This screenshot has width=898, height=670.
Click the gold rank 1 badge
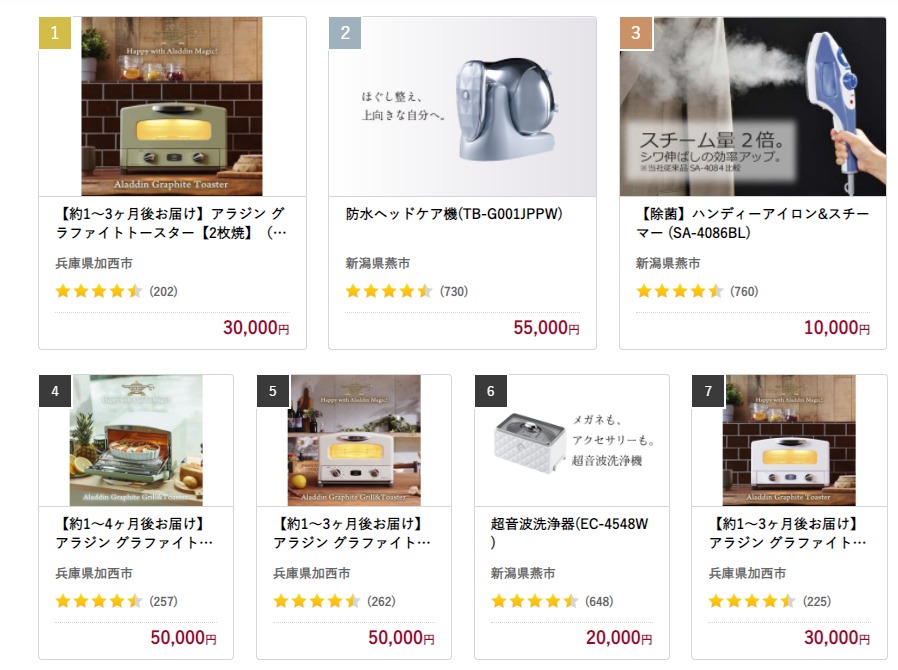(55, 33)
